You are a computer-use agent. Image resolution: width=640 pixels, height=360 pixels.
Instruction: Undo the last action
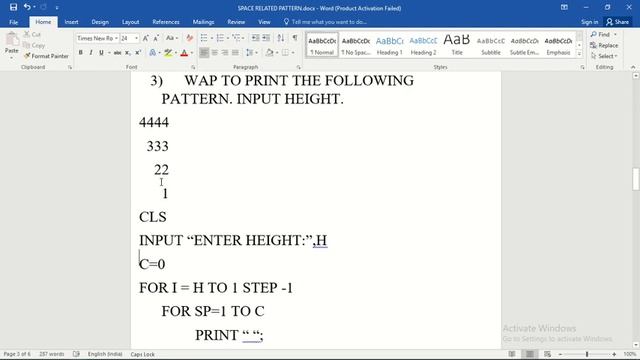(27, 7)
